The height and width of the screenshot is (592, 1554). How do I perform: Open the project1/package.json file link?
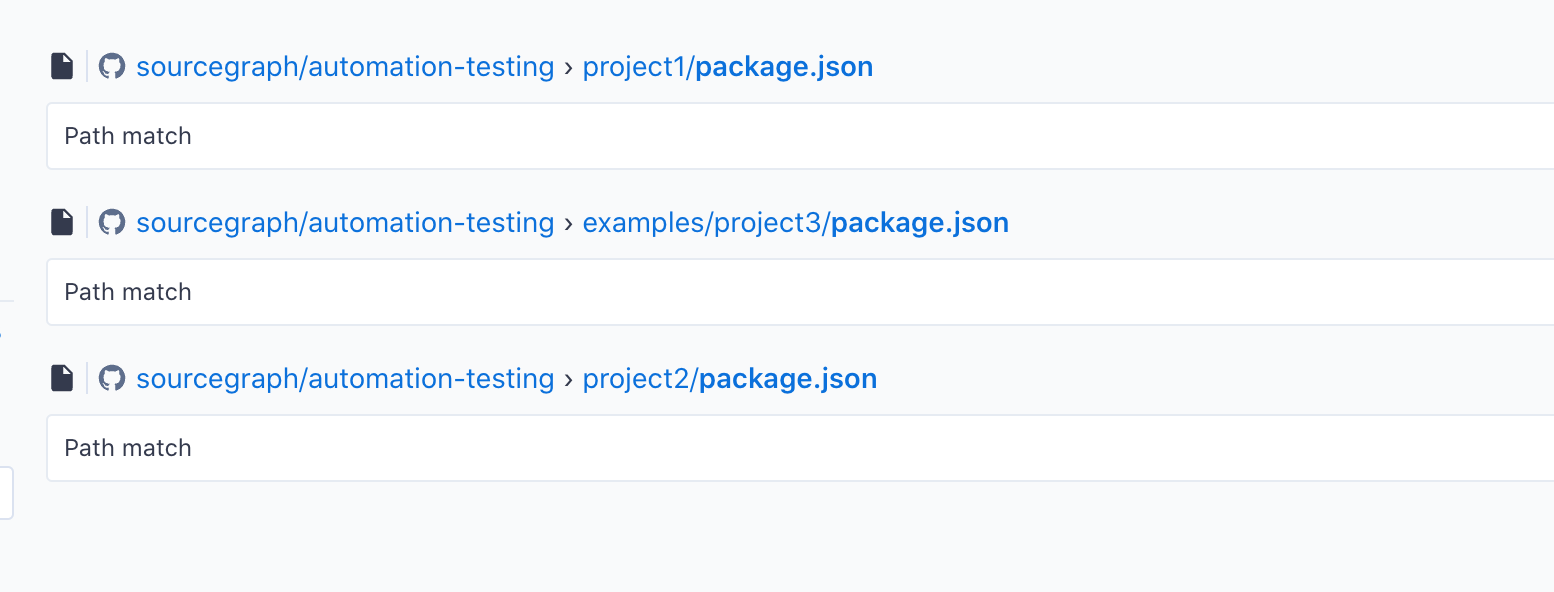point(728,67)
